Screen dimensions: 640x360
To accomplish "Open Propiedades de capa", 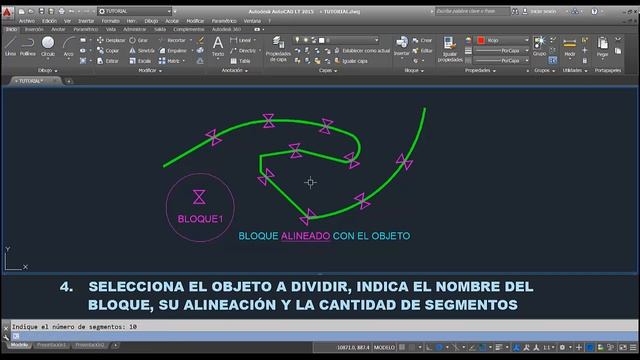I will pos(278,49).
